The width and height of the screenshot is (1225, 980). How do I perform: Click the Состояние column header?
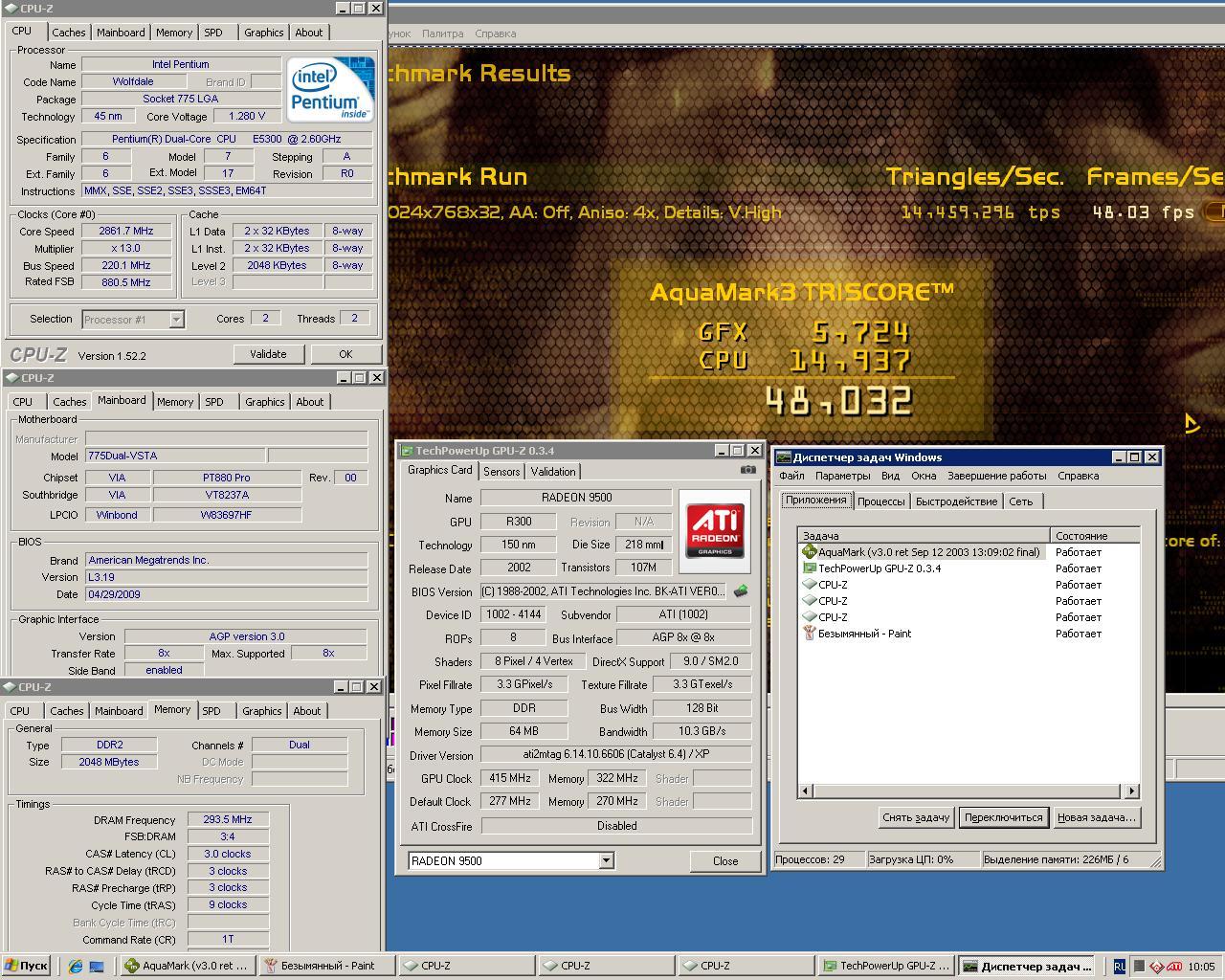(1095, 536)
